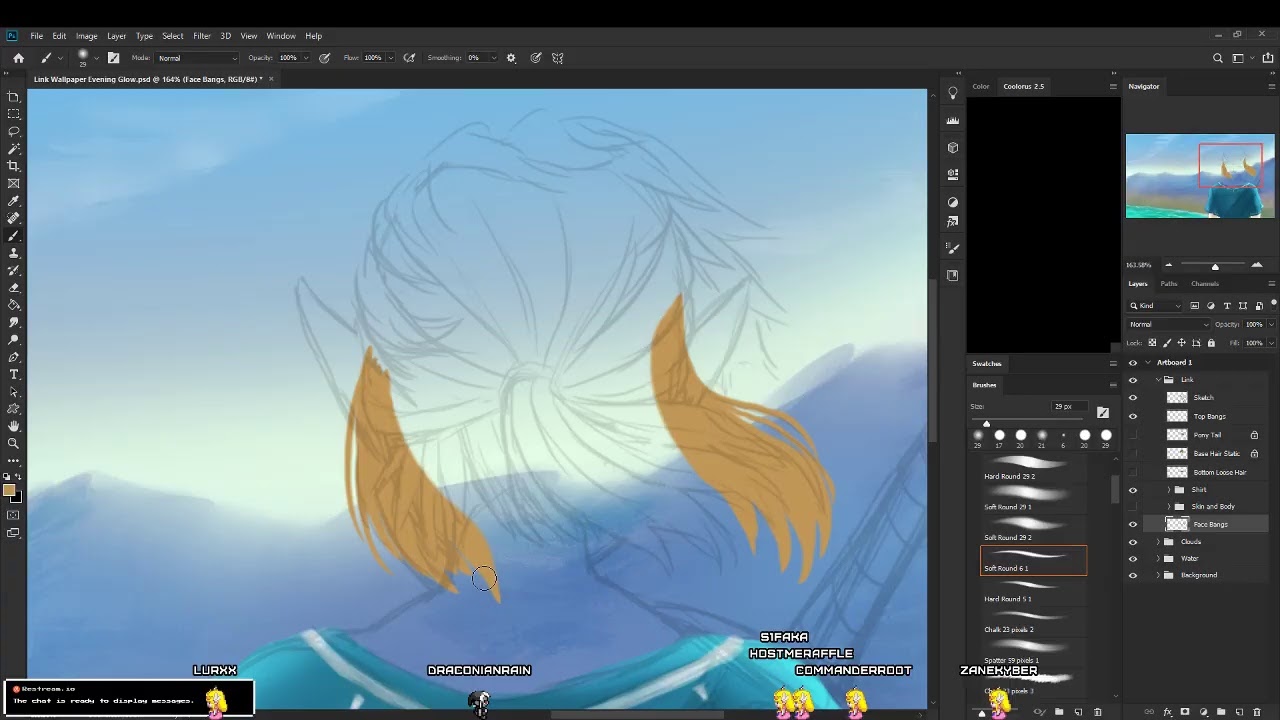Expand the Skin and Body group
This screenshot has width=1280, height=720.
click(x=1169, y=507)
